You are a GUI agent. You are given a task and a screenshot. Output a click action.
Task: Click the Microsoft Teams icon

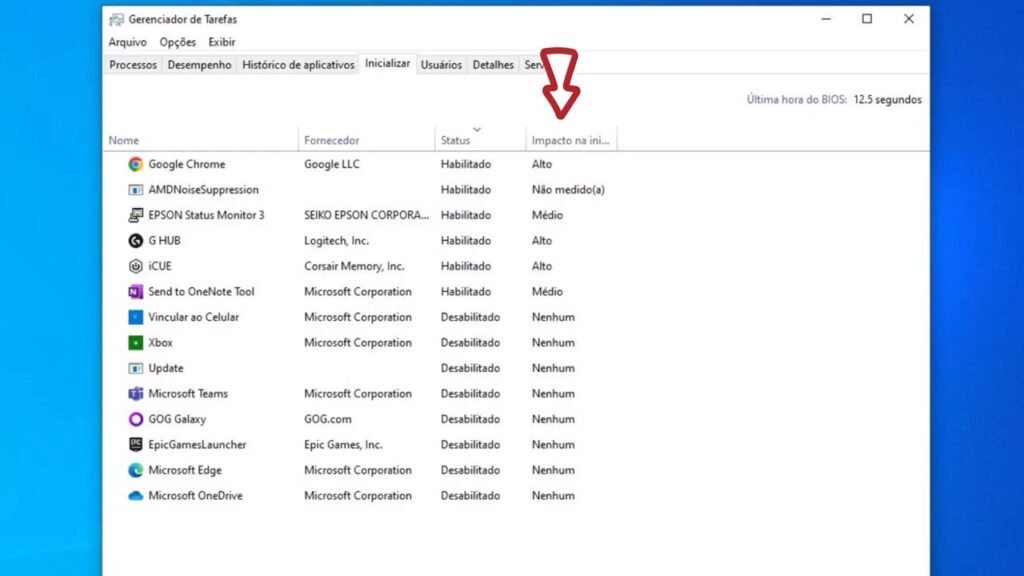coord(135,393)
